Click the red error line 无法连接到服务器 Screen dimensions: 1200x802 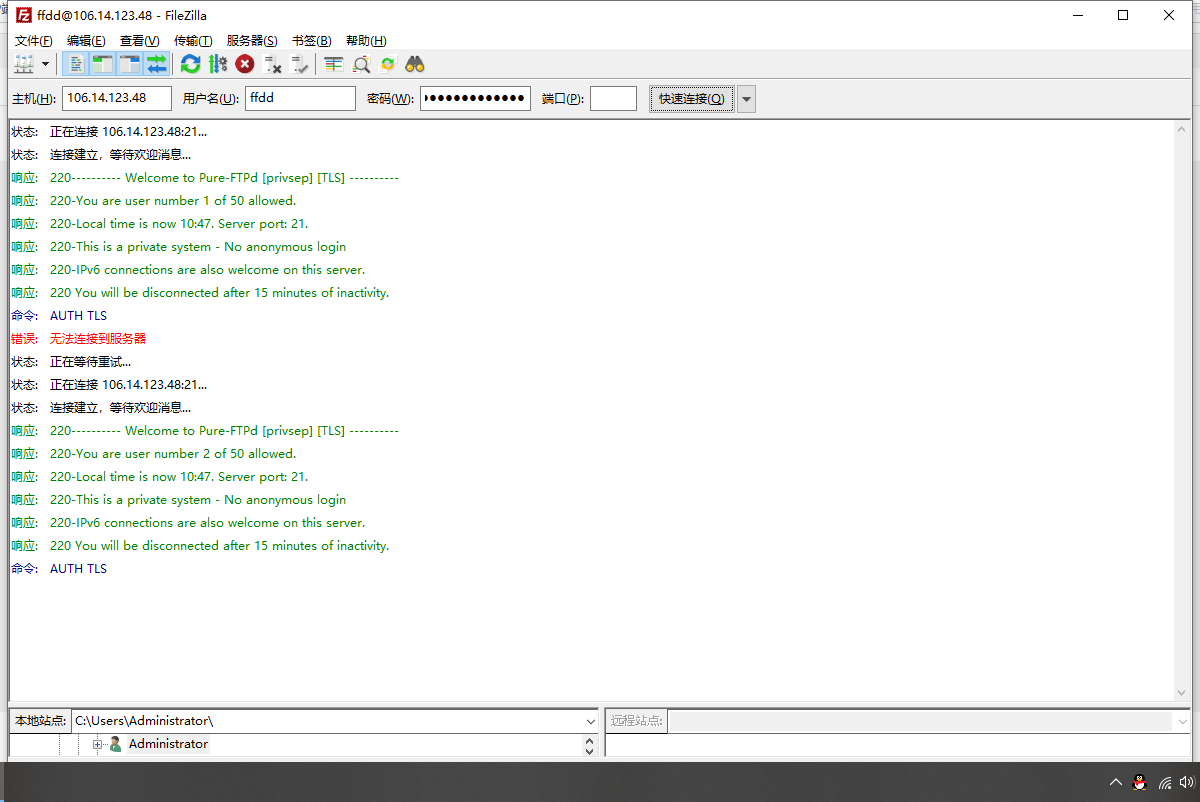click(98, 339)
